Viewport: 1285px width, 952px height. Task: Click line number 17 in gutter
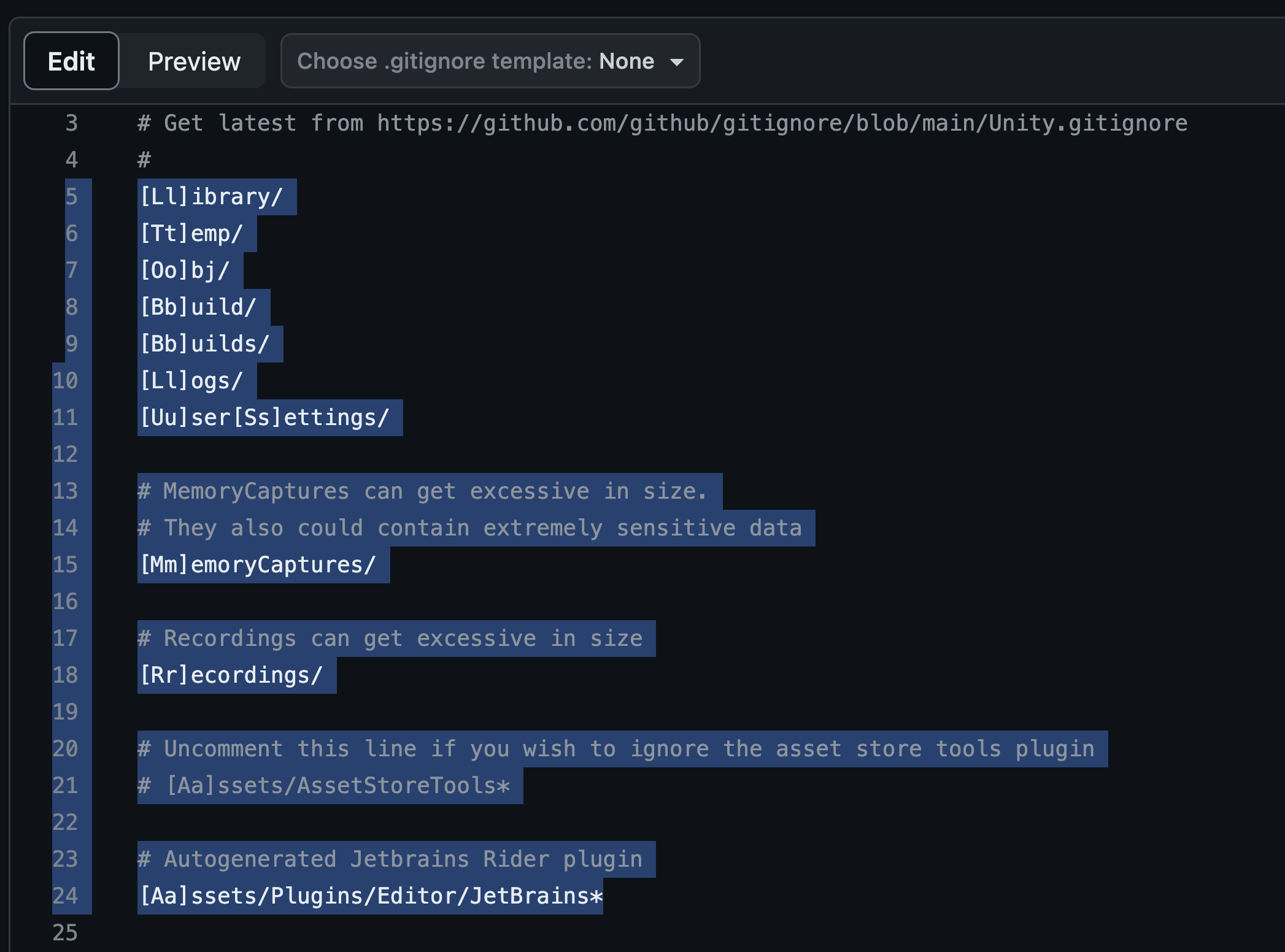coord(65,639)
